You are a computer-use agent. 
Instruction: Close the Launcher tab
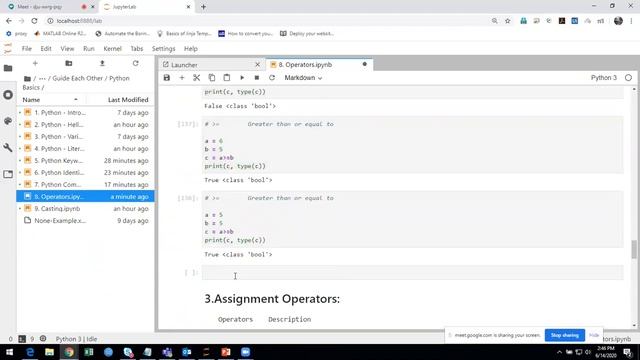tap(258, 65)
